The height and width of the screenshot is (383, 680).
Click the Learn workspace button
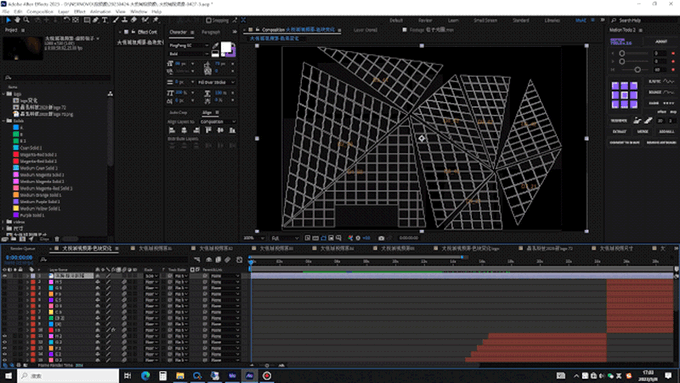453,20
